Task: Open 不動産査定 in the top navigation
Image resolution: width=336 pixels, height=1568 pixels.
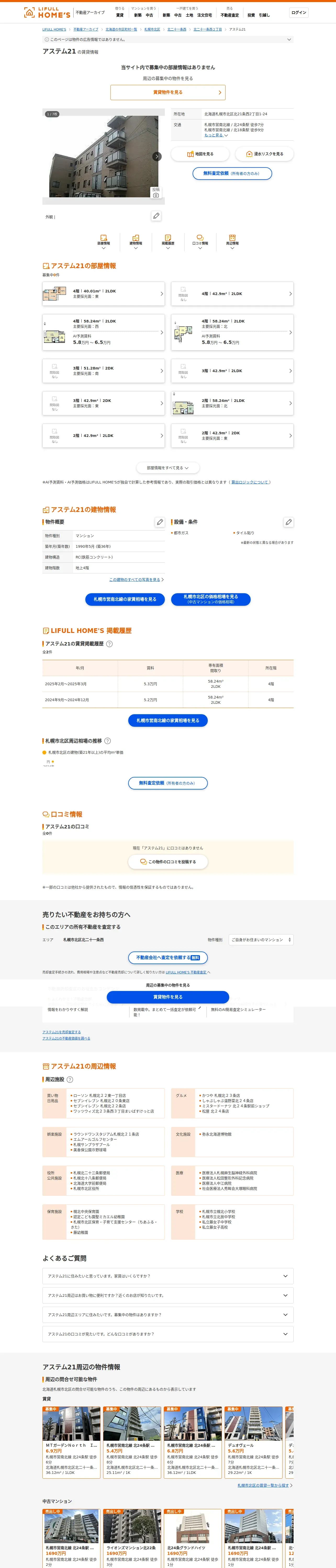Action: point(230,15)
